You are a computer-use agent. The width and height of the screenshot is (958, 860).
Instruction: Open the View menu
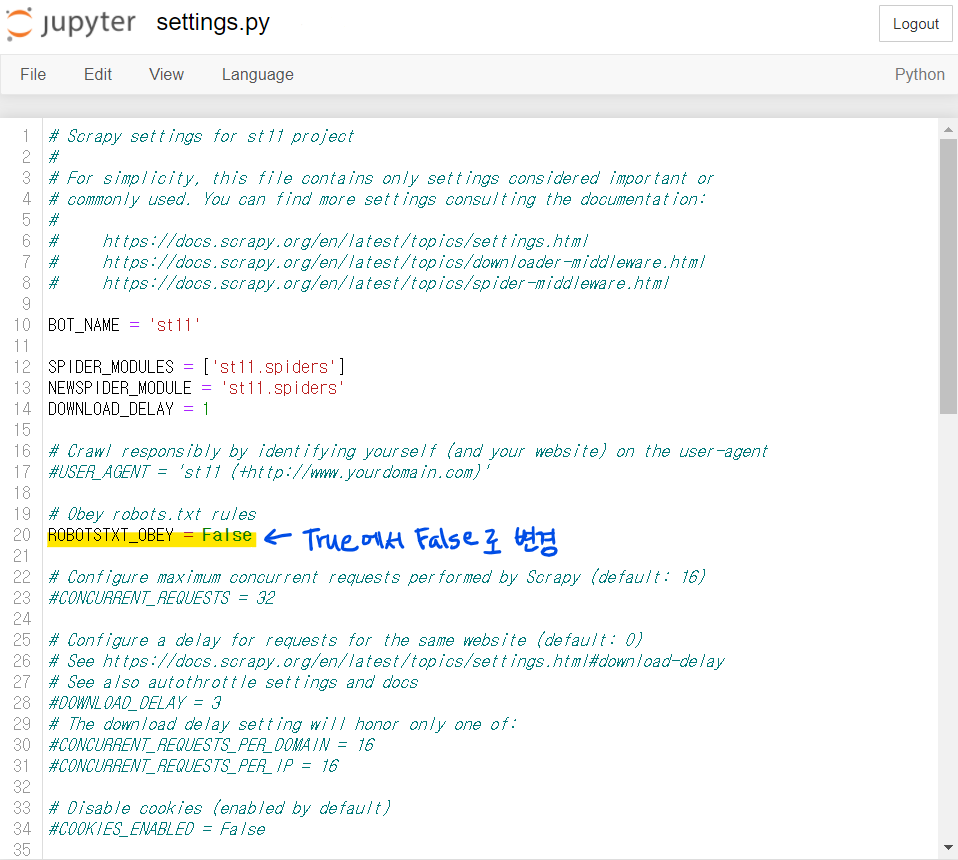(x=166, y=74)
